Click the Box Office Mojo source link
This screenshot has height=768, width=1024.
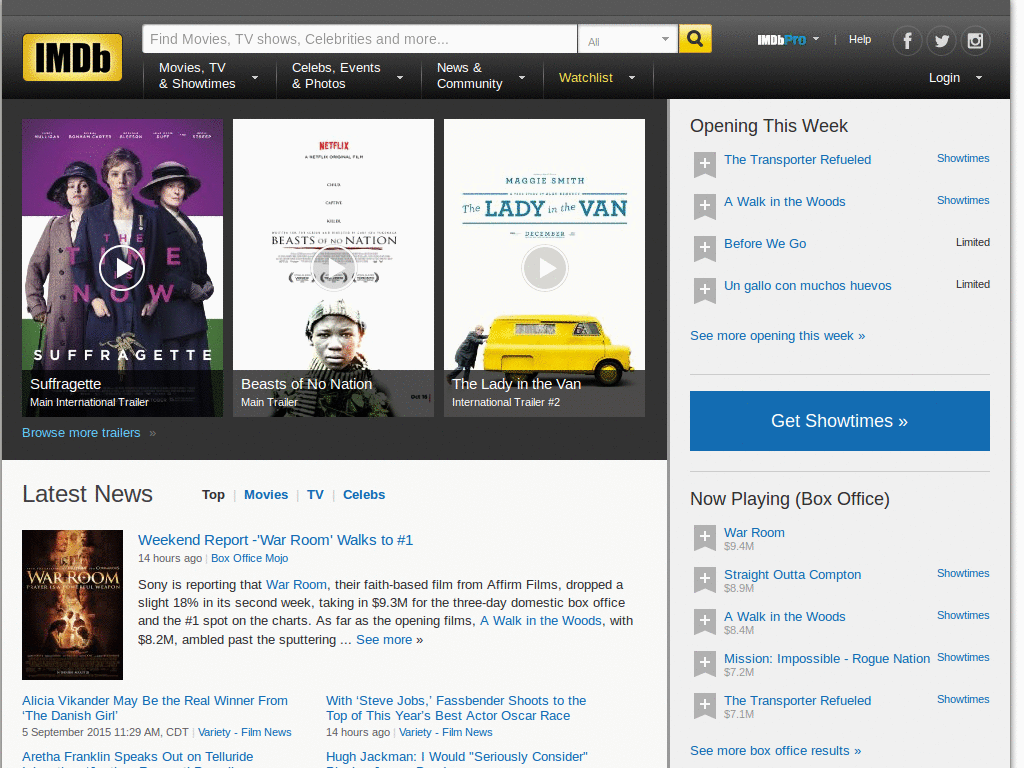[249, 558]
